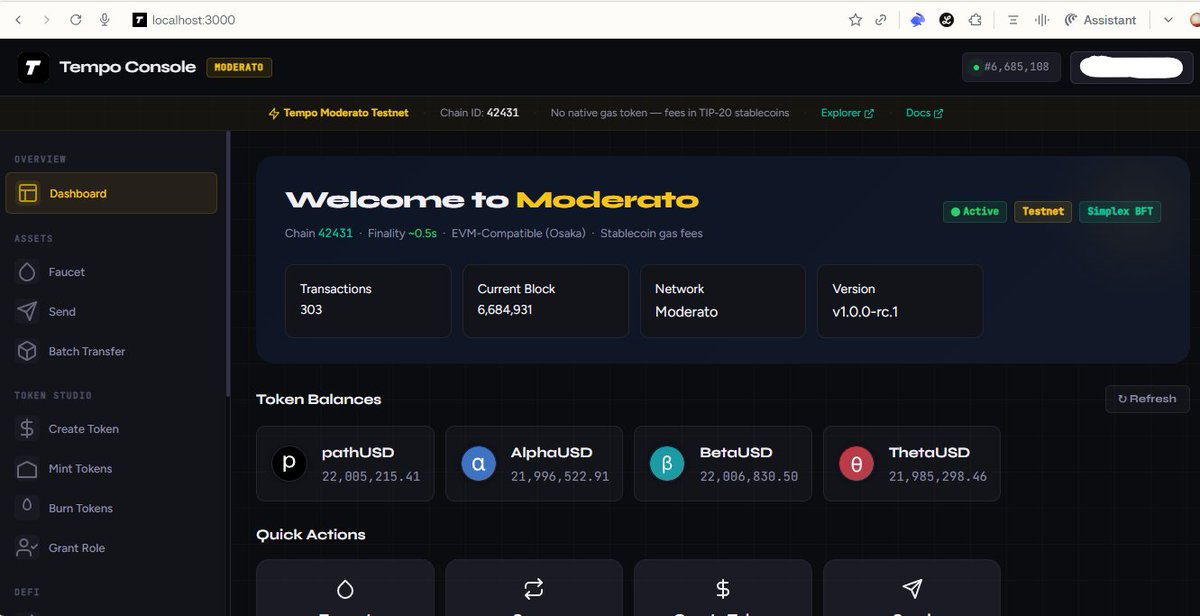Bookmark the page with the star icon
1200x616 pixels.
coord(855,20)
